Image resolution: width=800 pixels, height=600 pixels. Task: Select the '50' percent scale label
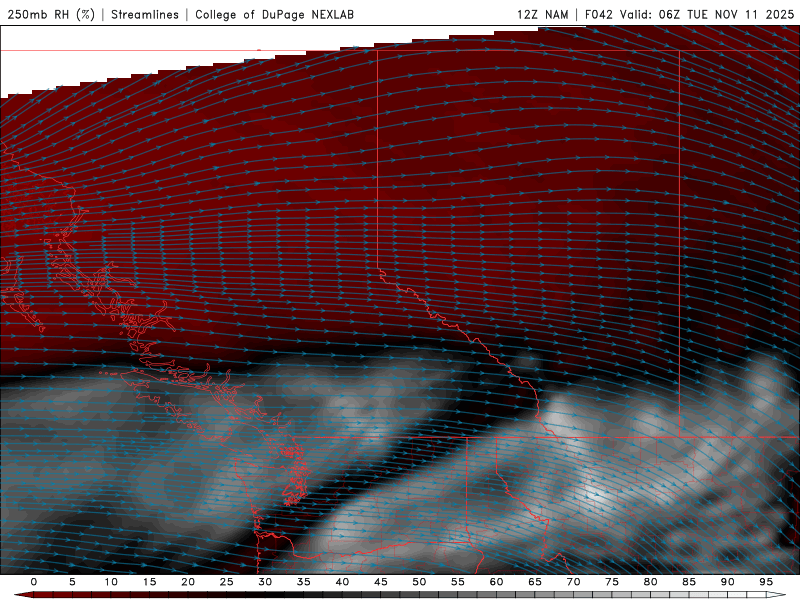tap(419, 582)
